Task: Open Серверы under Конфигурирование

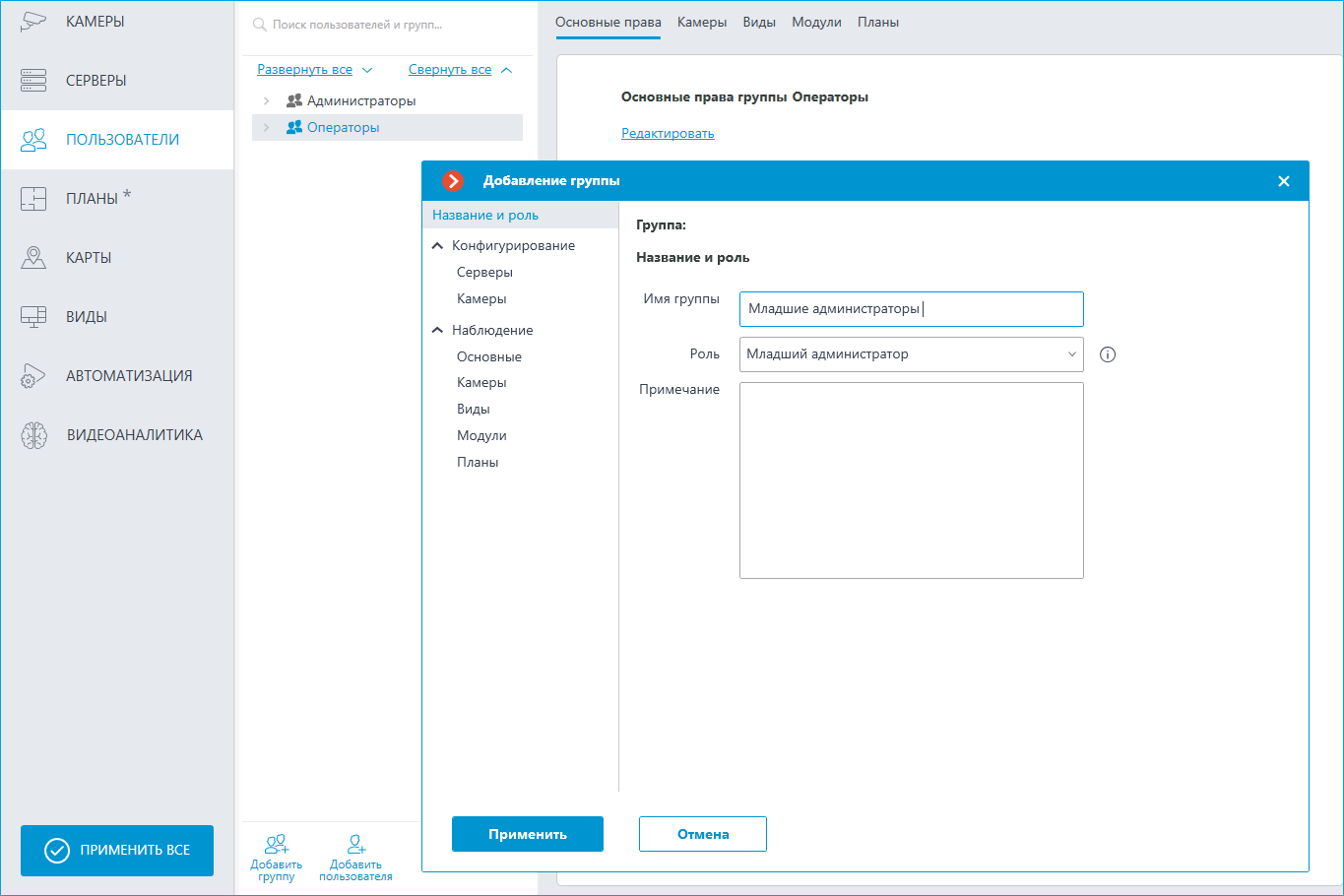Action: click(x=484, y=273)
